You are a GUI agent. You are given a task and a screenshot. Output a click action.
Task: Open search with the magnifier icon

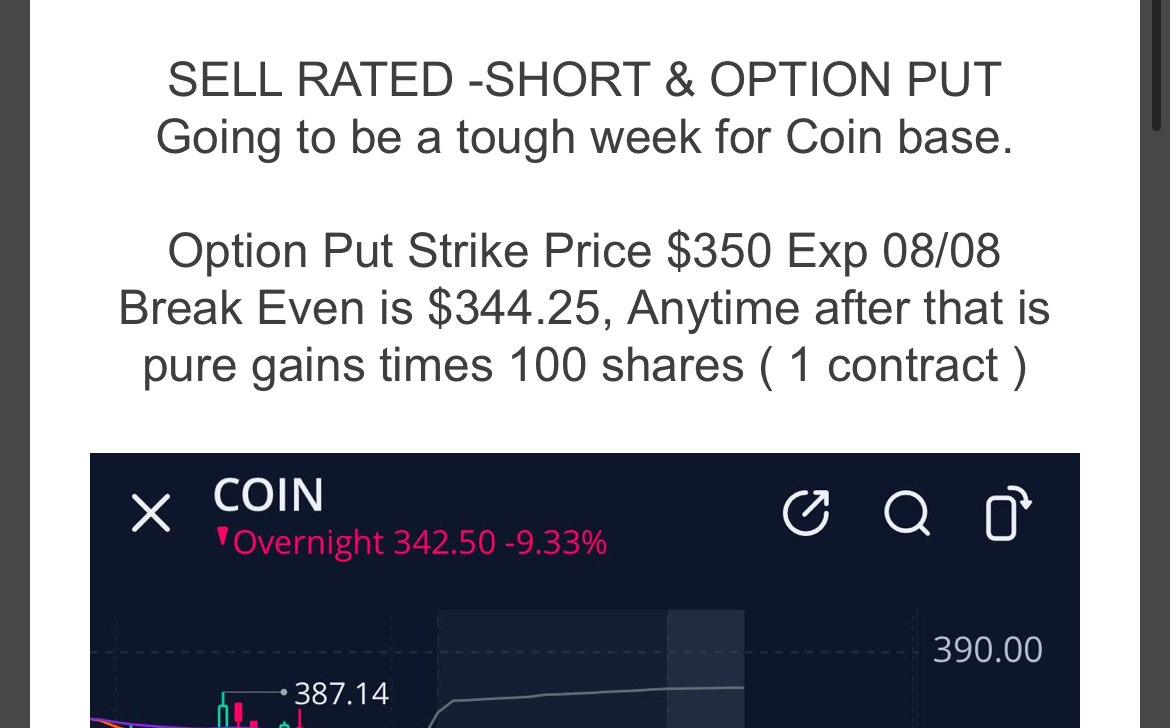click(907, 514)
